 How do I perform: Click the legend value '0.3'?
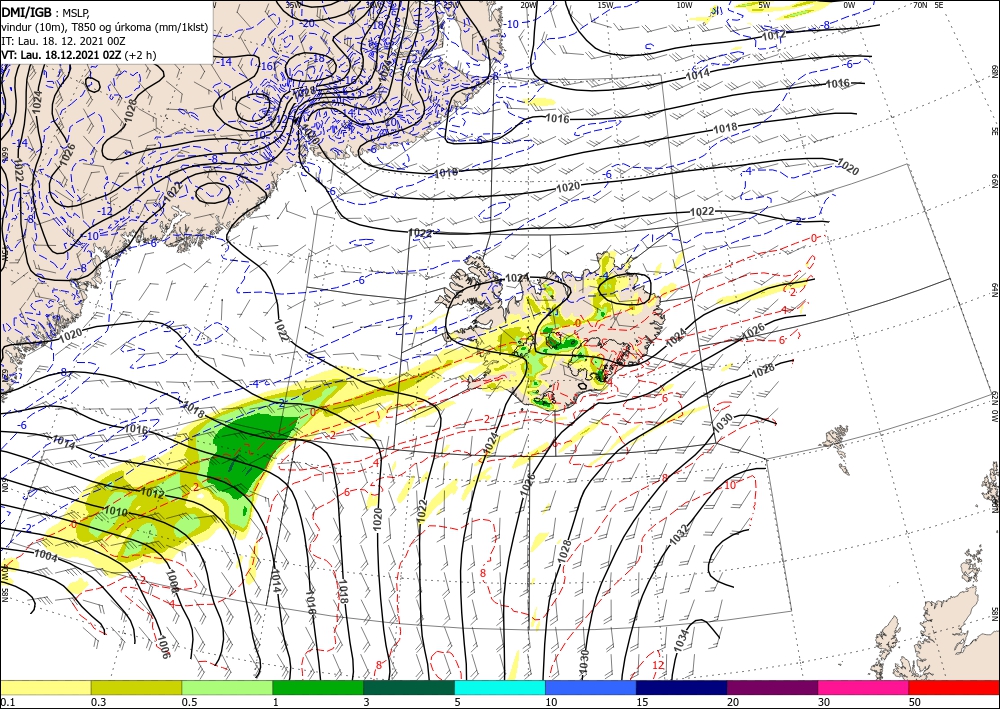[98, 702]
